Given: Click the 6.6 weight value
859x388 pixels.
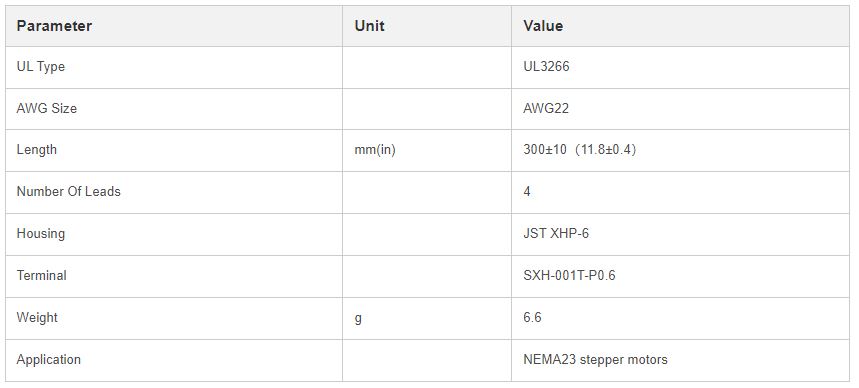Looking at the screenshot, I should point(532,318).
